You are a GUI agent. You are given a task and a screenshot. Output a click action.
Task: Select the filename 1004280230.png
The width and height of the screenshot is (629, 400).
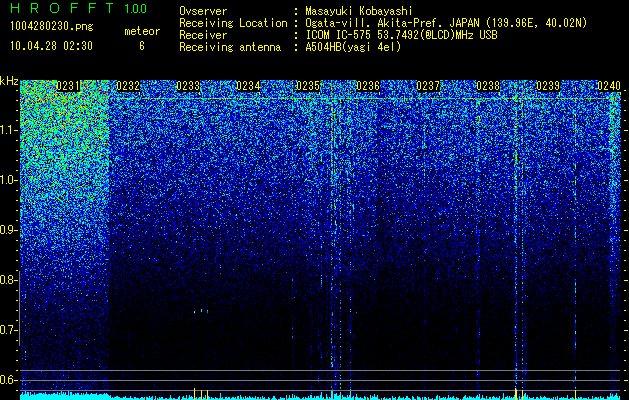pos(51,27)
